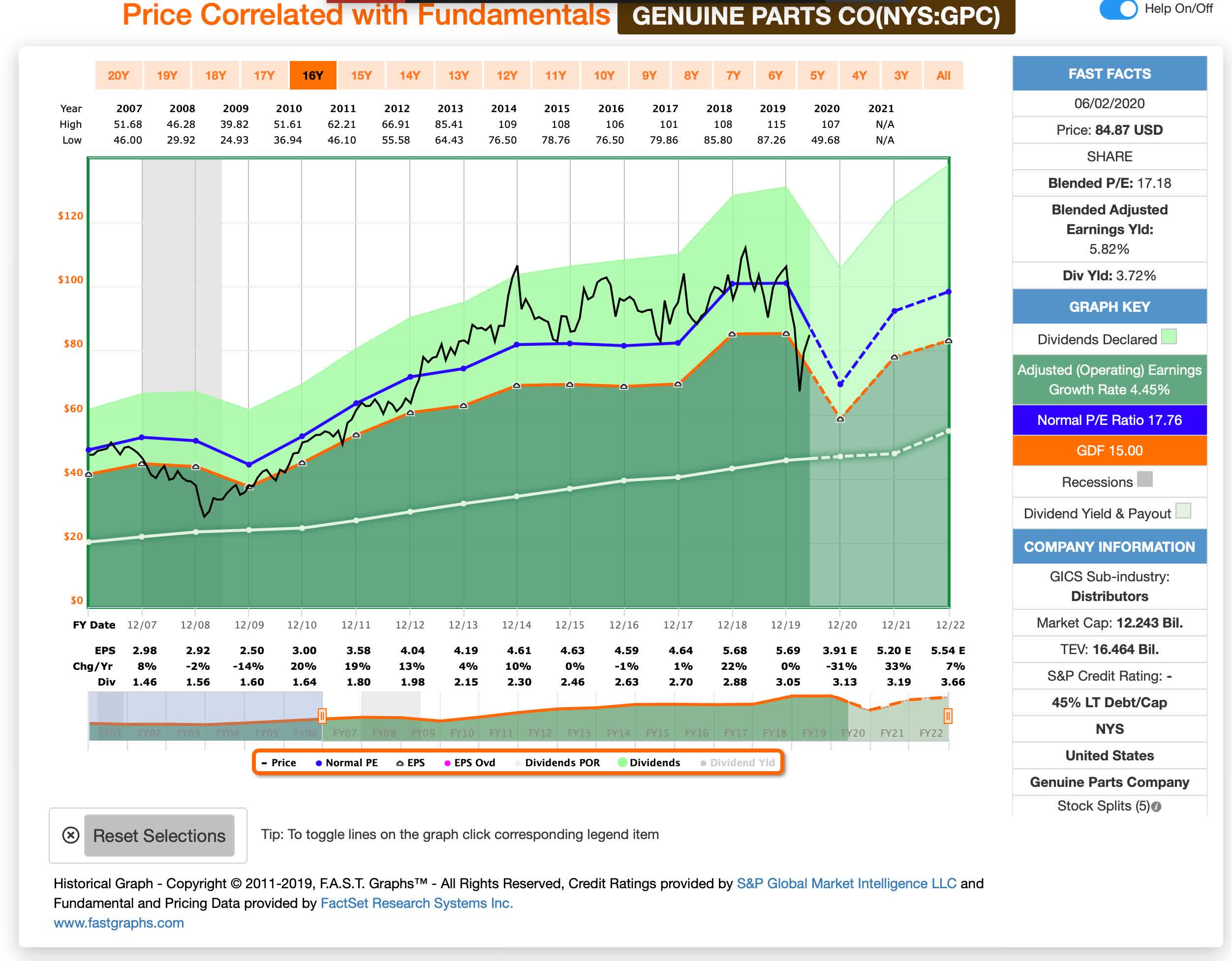Click the 12/19 FY date axis label
The image size is (1232, 961).
click(785, 625)
